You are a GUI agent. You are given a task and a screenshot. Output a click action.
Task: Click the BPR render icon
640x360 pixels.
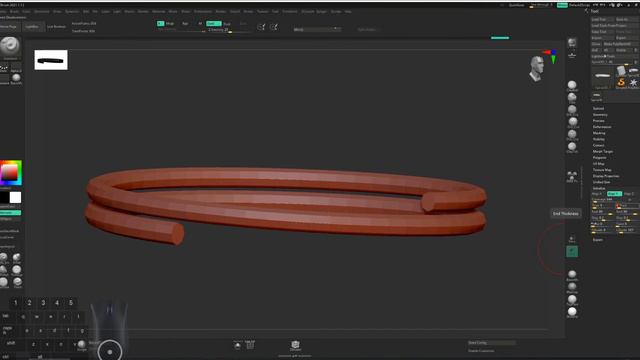[x=572, y=43]
